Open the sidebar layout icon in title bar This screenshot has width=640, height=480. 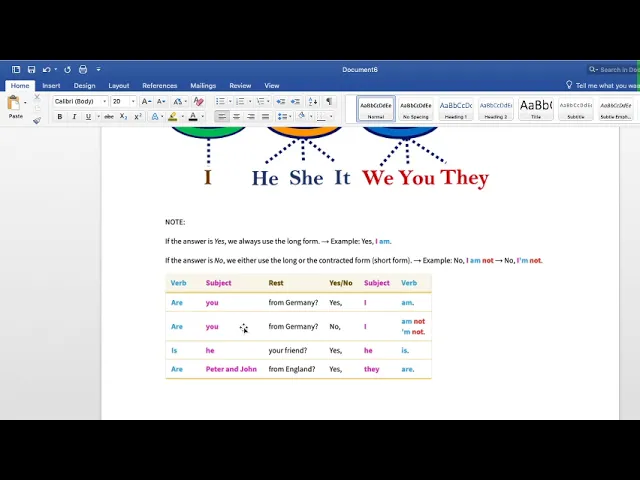(16, 69)
